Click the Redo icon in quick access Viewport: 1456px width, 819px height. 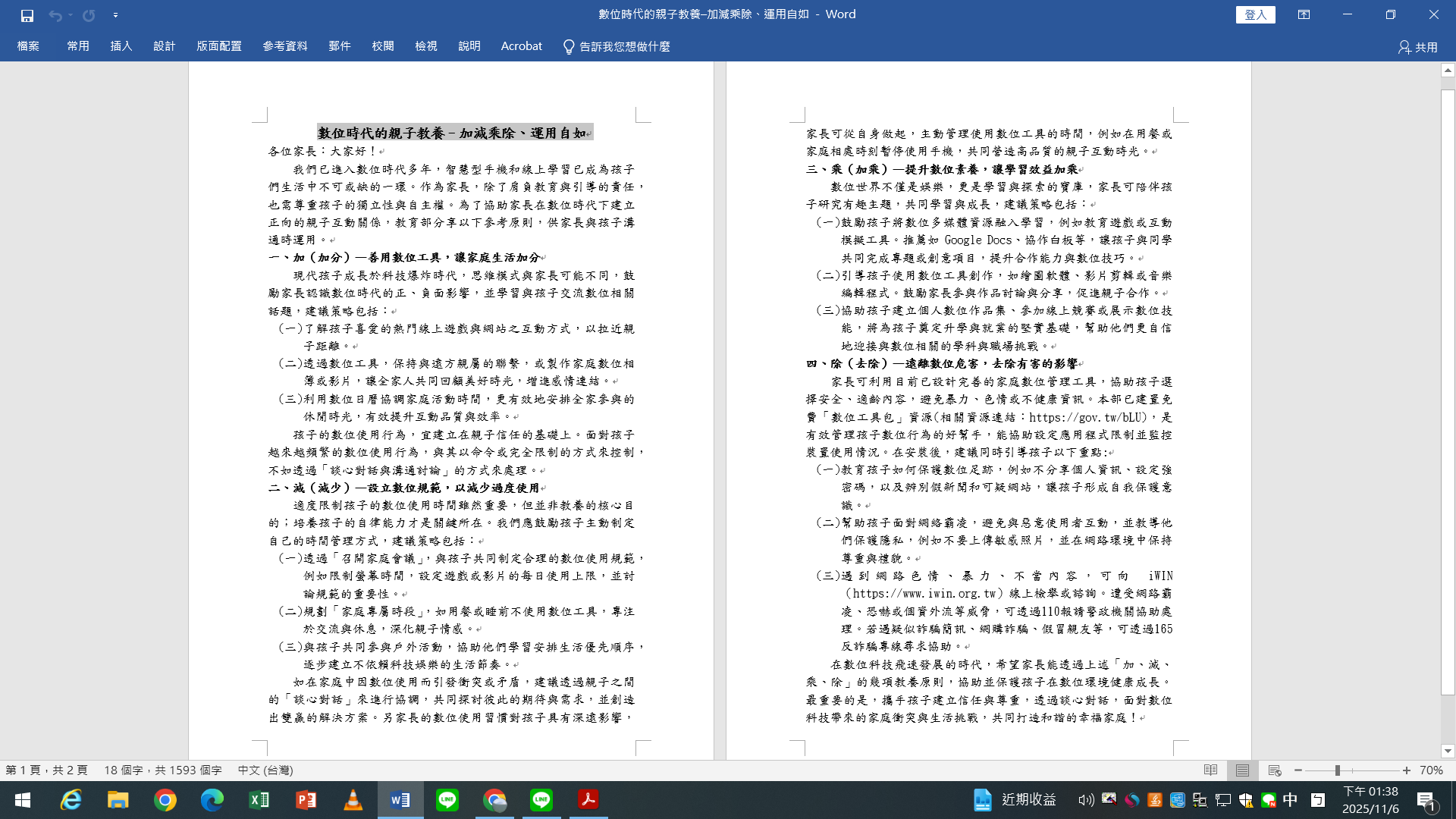(x=89, y=15)
